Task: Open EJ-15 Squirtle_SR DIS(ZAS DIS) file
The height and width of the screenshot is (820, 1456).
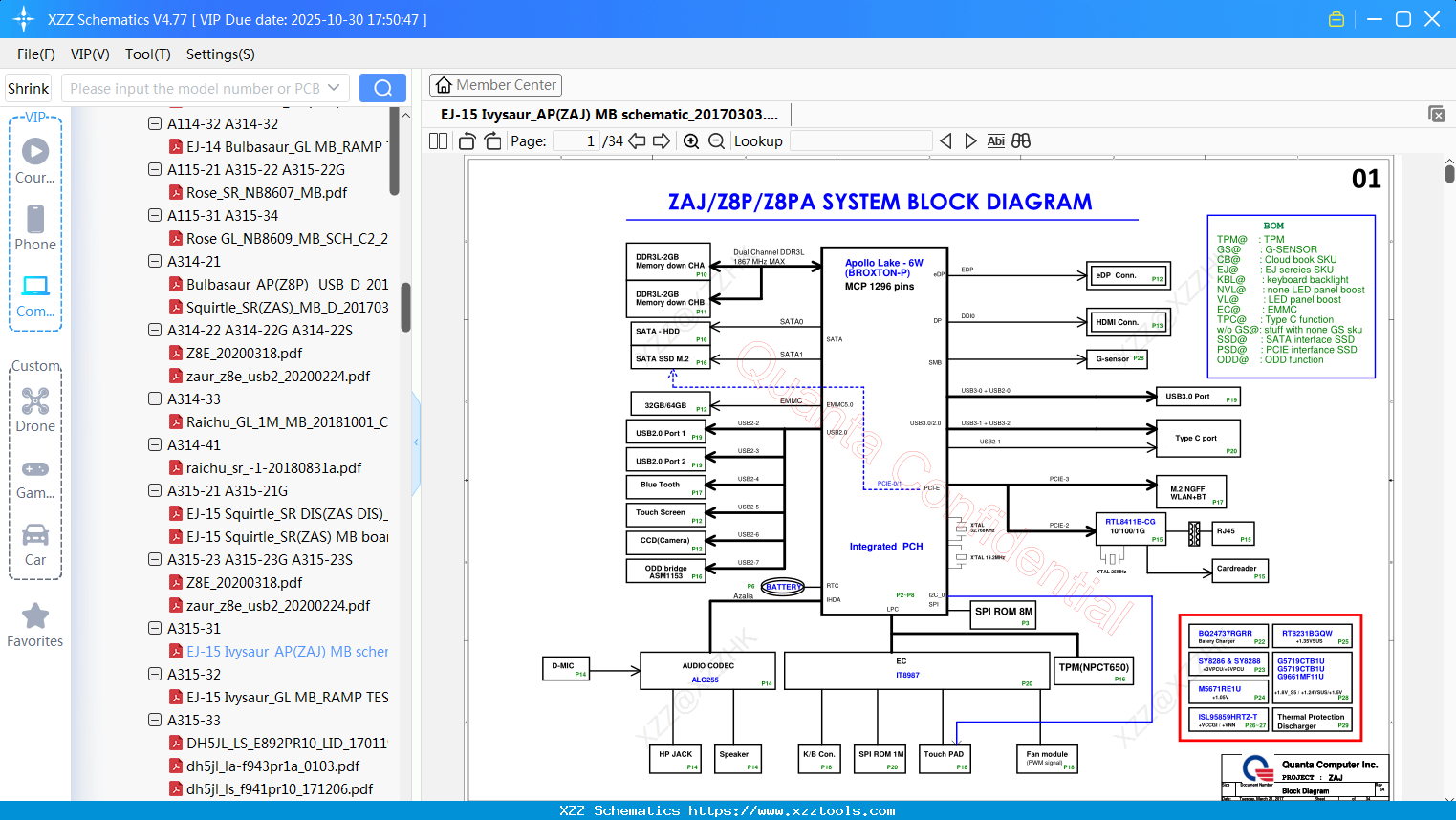Action: (x=279, y=513)
